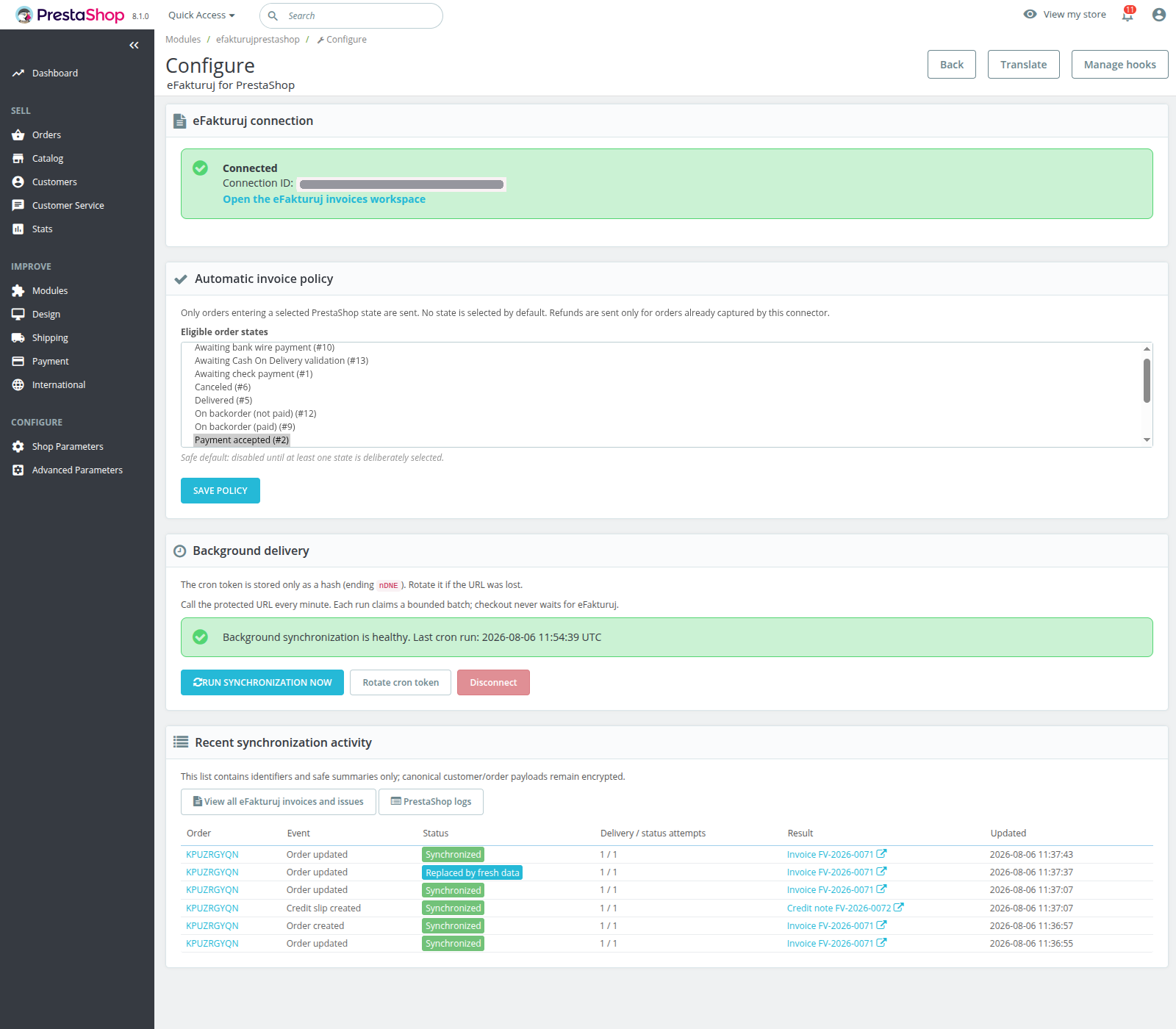The image size is (1176, 1029).
Task: Click the order states list up arrow
Action: pyautogui.click(x=1147, y=348)
